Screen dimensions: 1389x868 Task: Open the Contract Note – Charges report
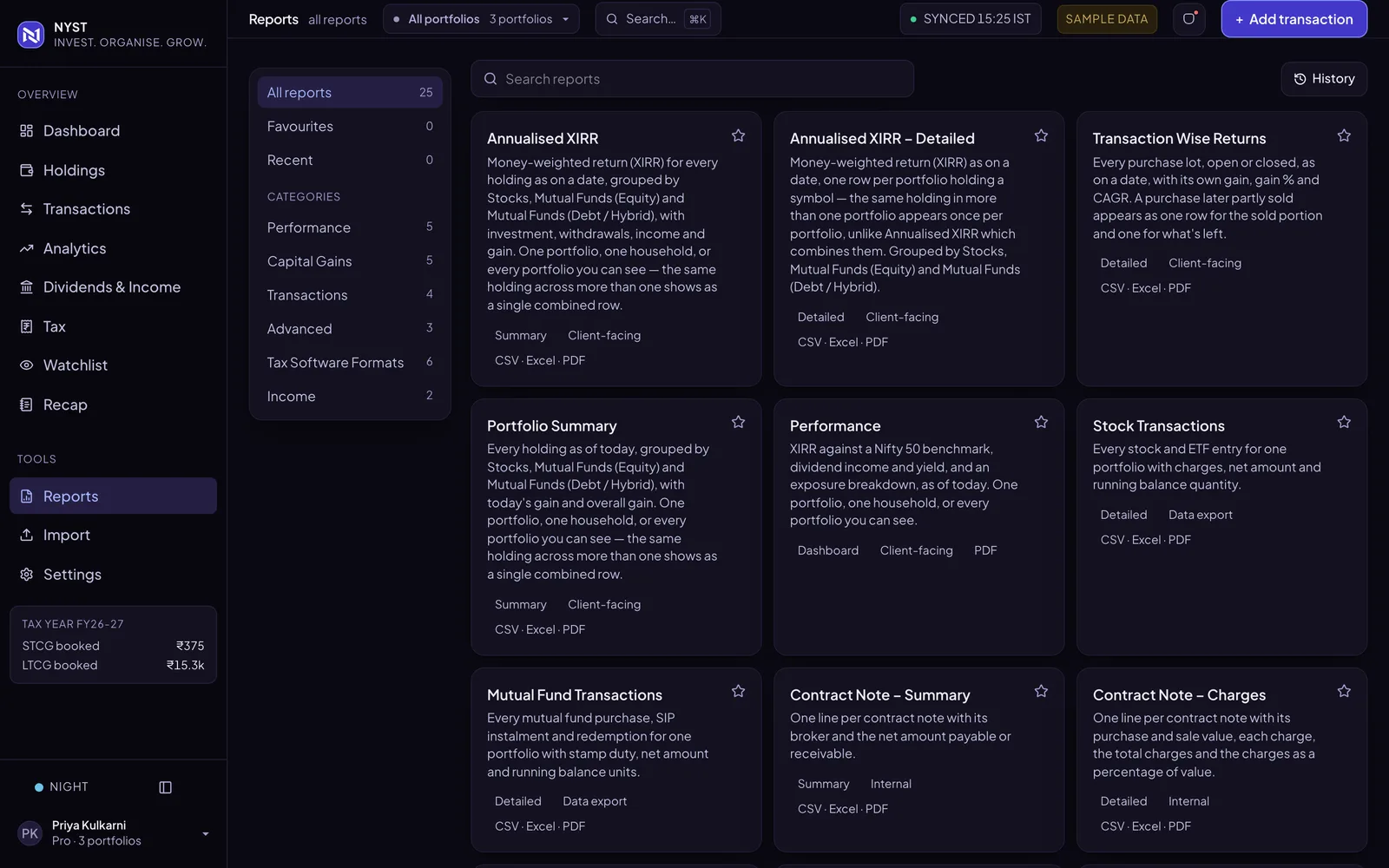coord(1221,759)
